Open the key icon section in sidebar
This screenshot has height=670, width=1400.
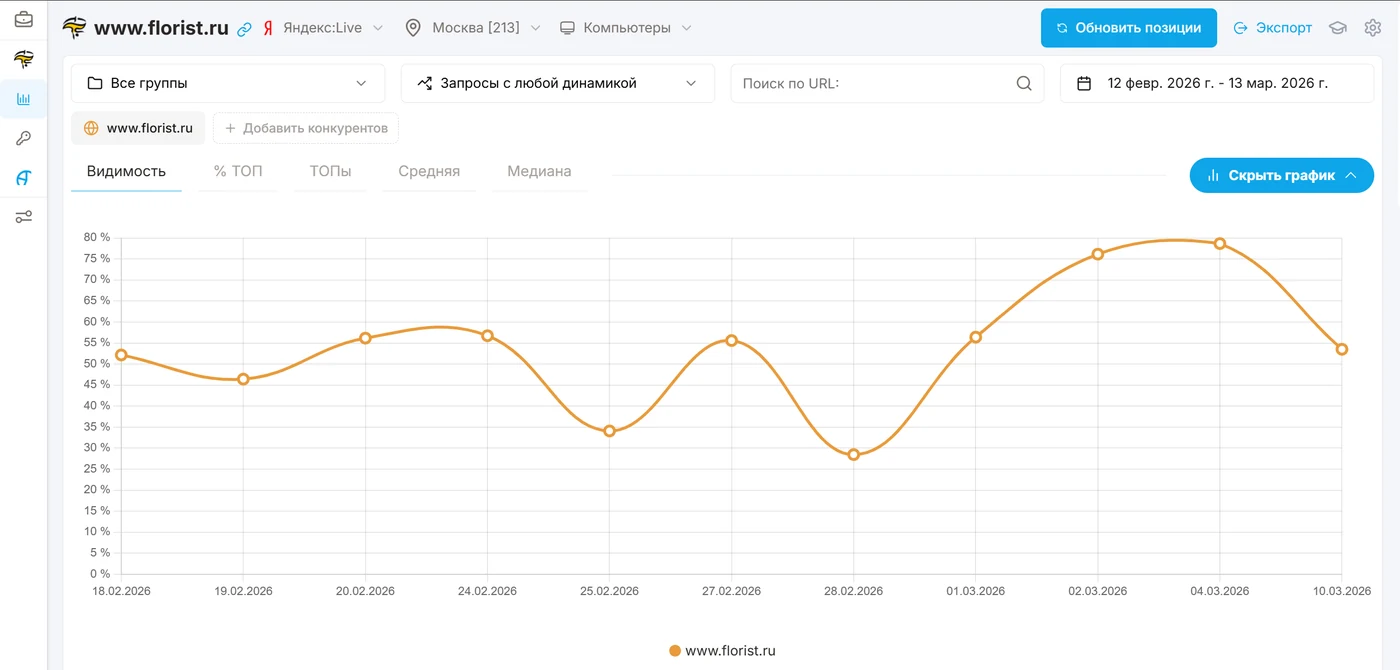pyautogui.click(x=23, y=138)
